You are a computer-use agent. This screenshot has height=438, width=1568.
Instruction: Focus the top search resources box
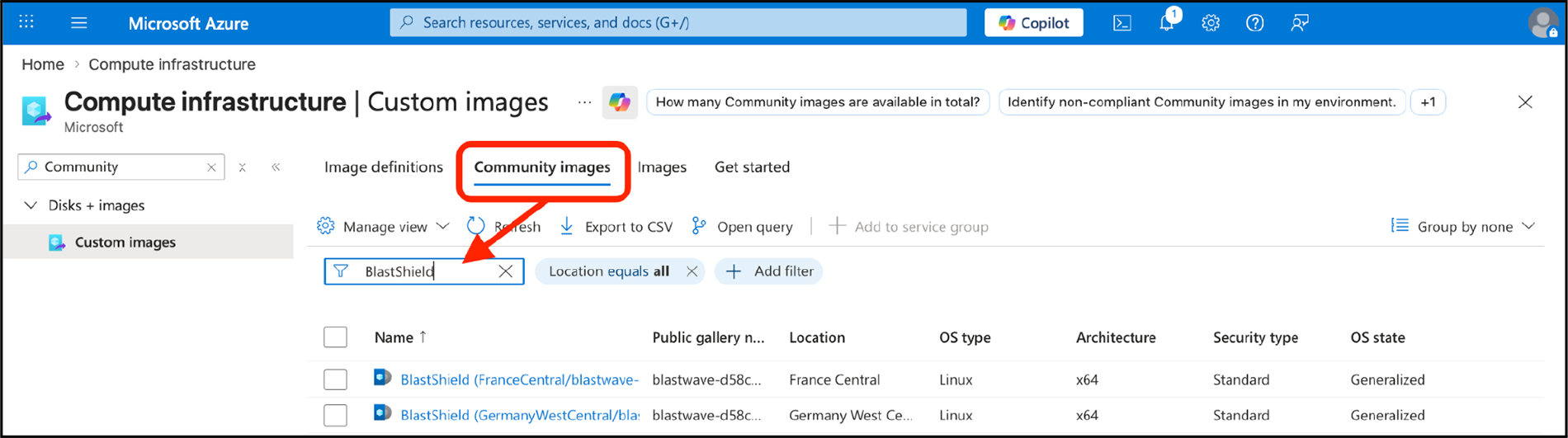tap(678, 23)
